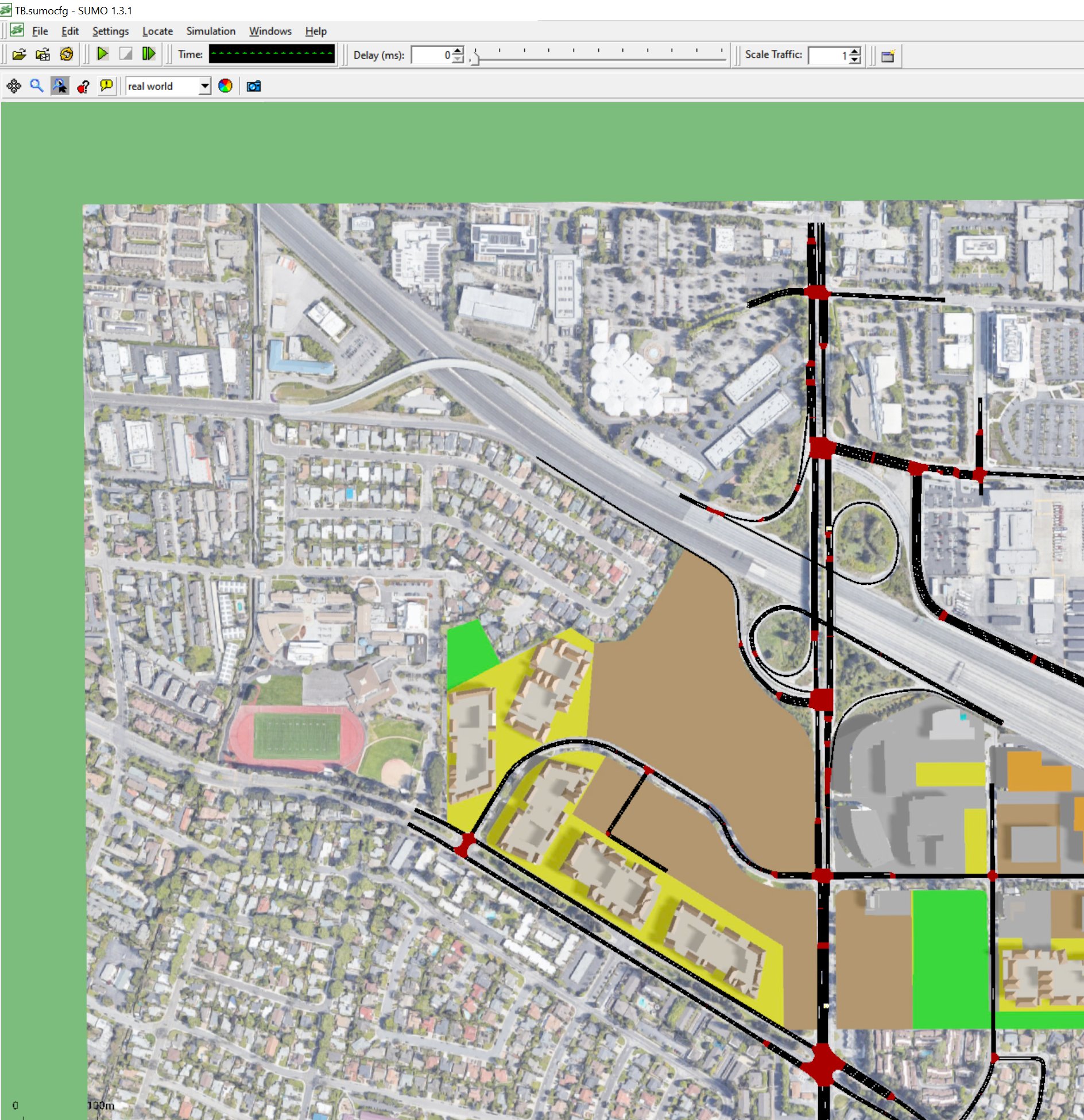Toggle the Locate-by-selection cursor tool
1084x1120 pixels.
tap(60, 86)
